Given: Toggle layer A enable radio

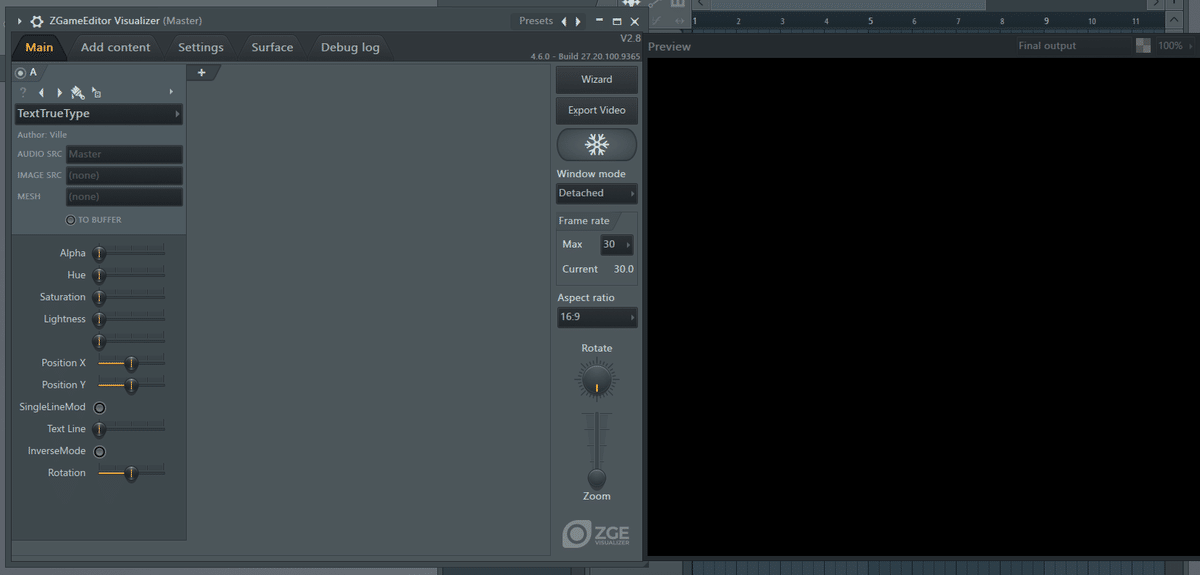Looking at the screenshot, I should [21, 73].
